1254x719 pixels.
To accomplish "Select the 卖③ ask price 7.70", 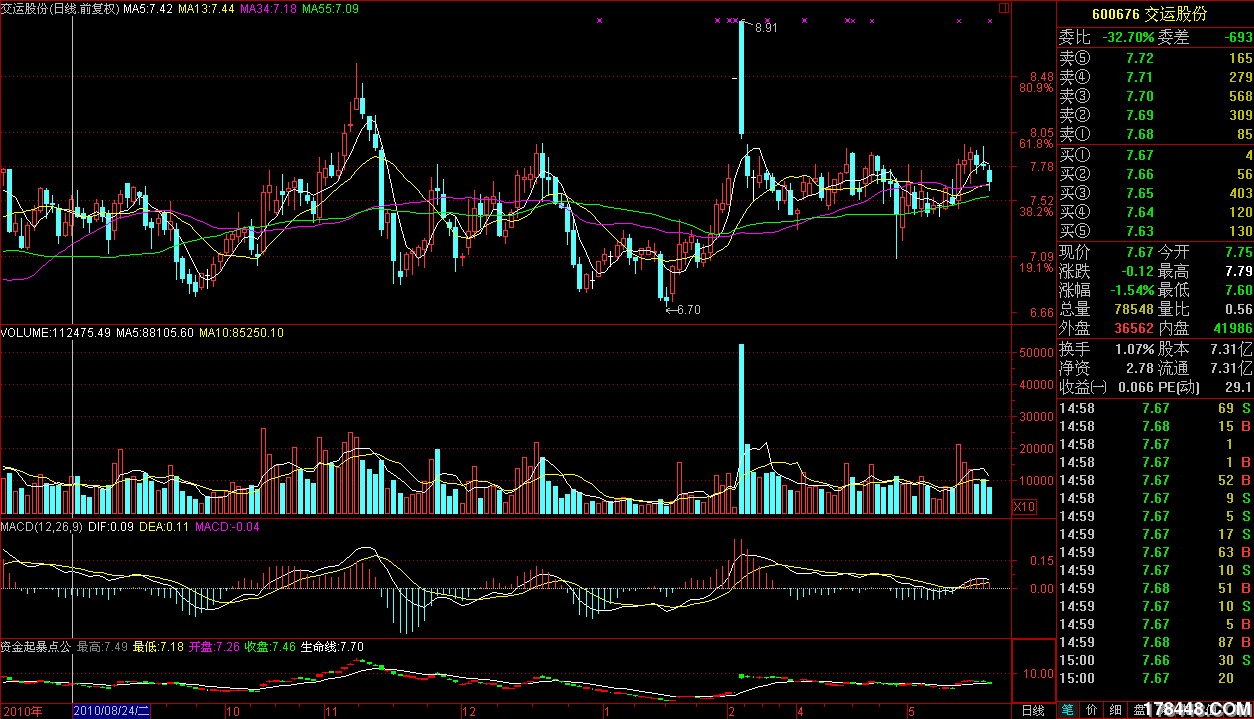I will tap(1140, 96).
